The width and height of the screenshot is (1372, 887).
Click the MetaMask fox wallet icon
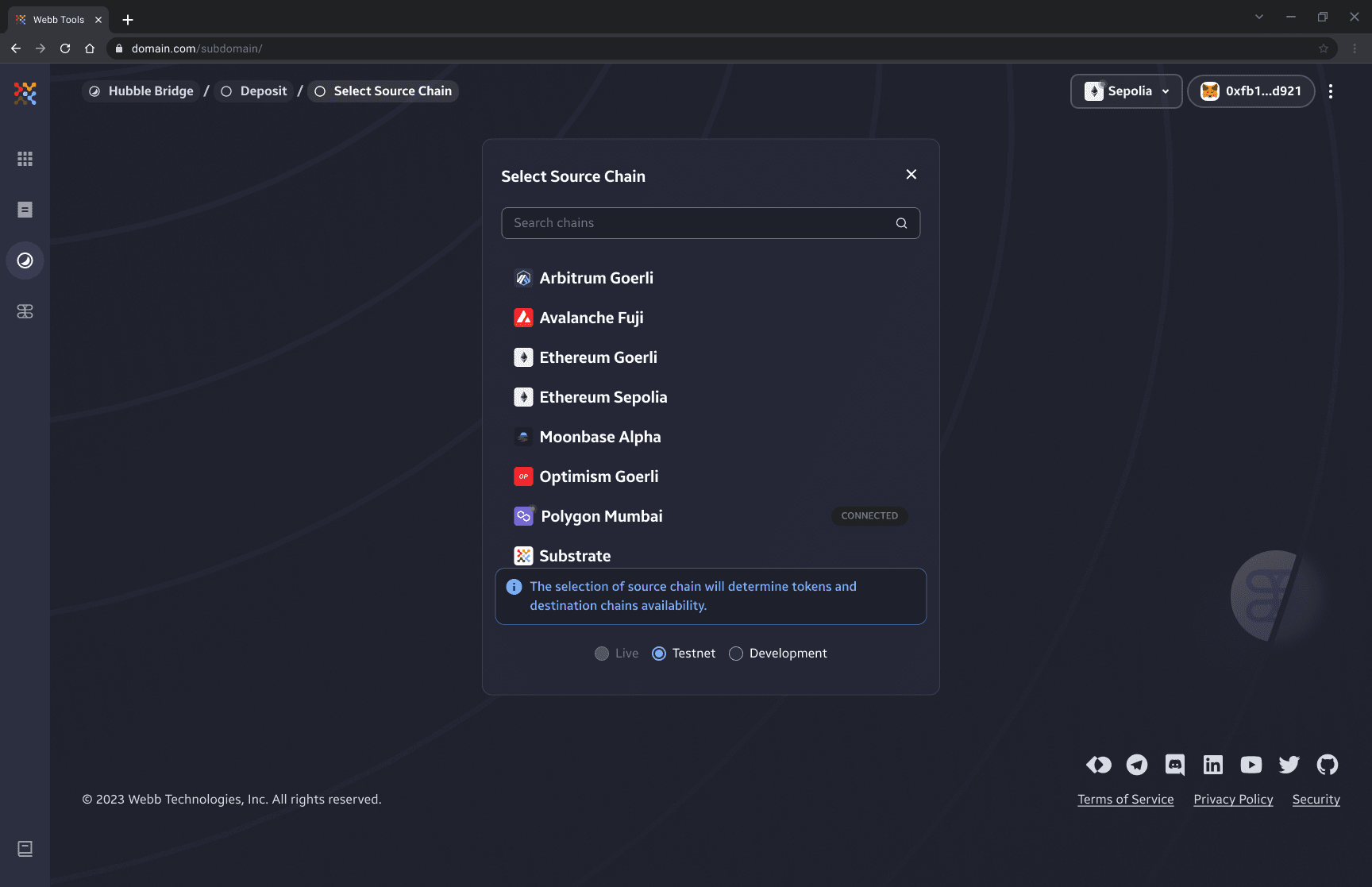(x=1210, y=91)
